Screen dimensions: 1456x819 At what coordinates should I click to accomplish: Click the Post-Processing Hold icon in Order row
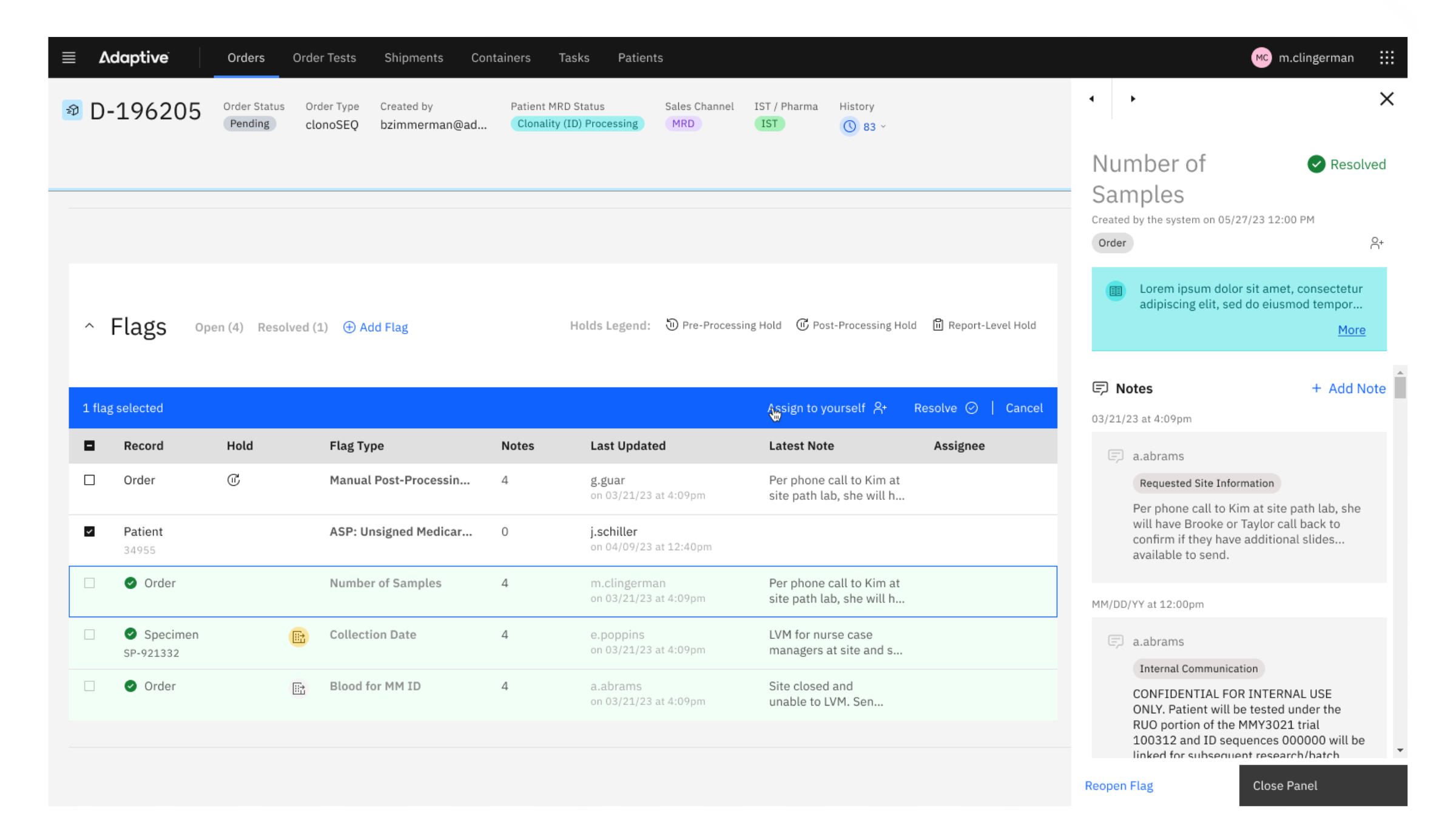(234, 480)
